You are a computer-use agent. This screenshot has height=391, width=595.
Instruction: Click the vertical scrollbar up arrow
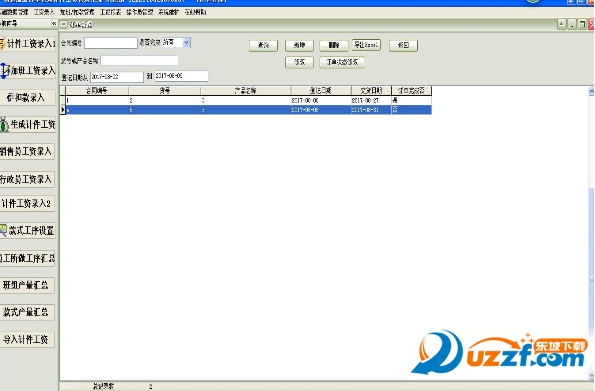(x=591, y=91)
